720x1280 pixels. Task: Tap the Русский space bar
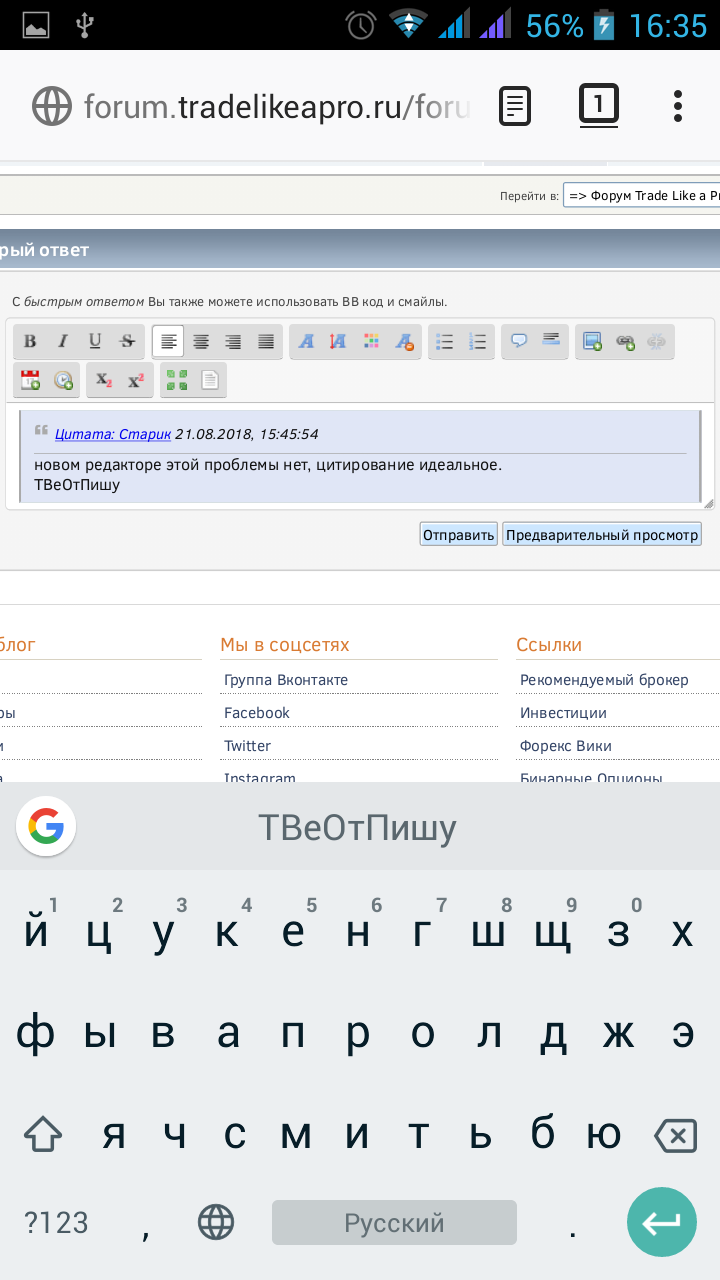point(394,1222)
